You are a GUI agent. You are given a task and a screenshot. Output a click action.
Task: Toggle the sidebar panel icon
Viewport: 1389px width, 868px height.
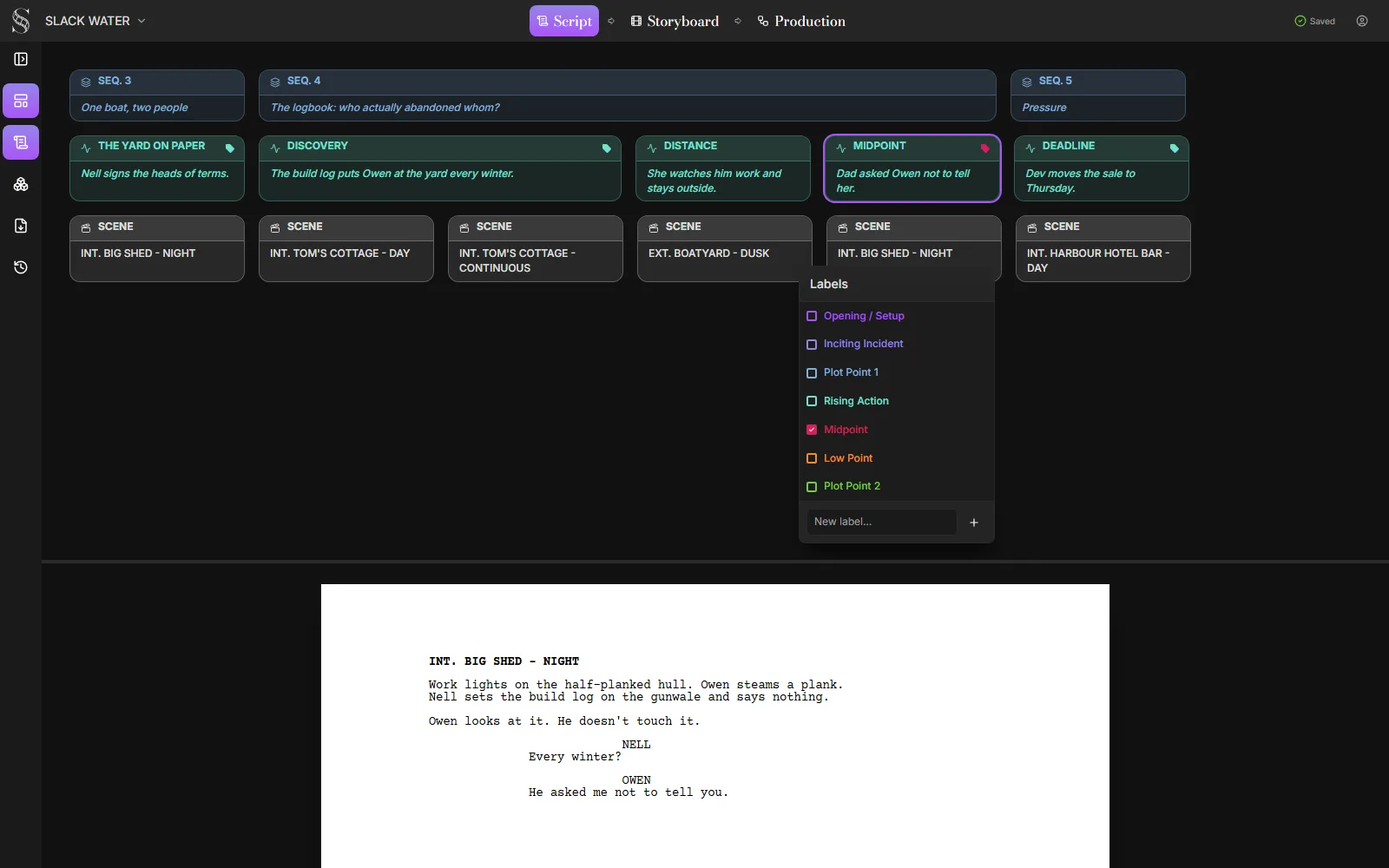(21, 59)
